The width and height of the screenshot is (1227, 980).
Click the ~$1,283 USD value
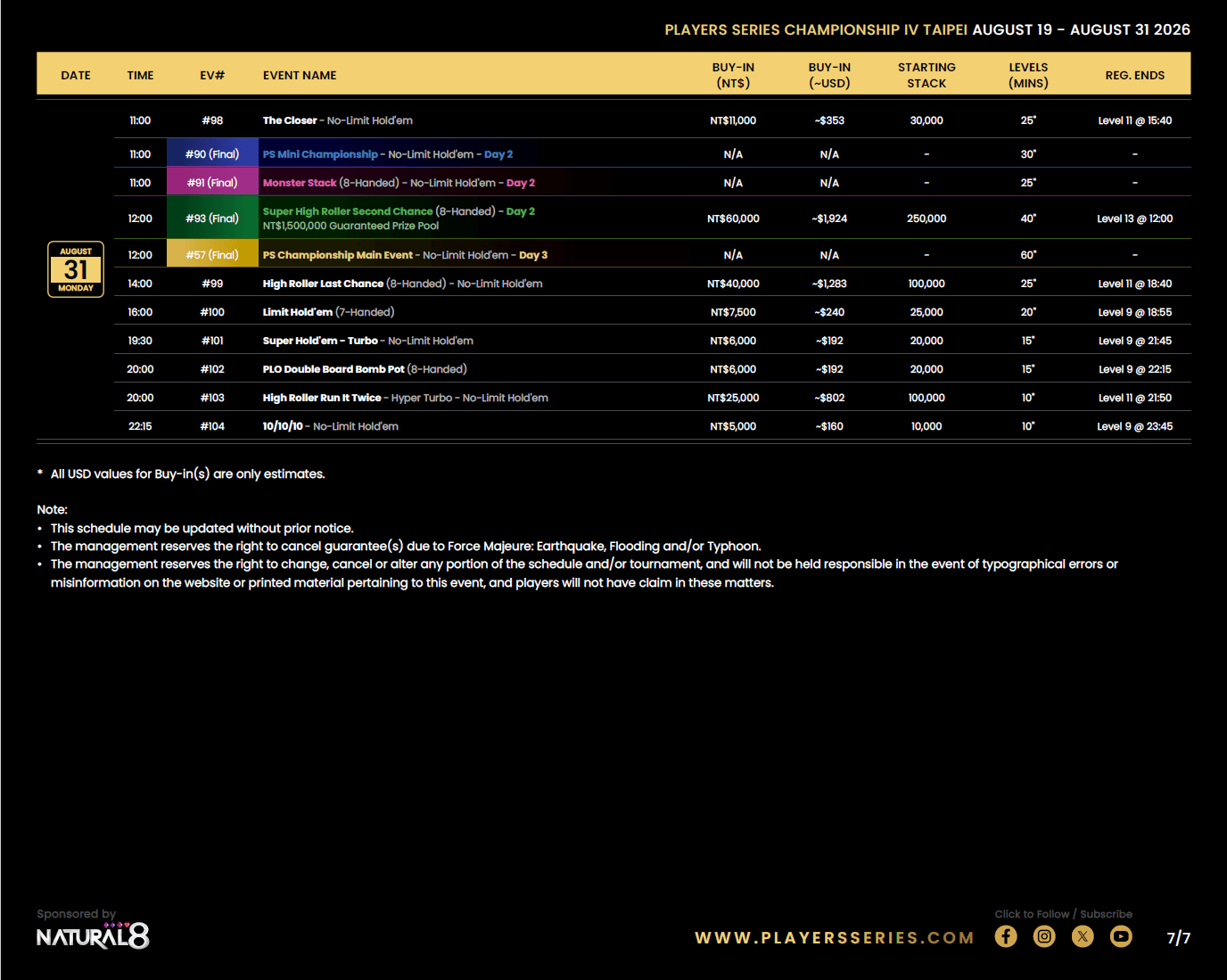pos(829,284)
